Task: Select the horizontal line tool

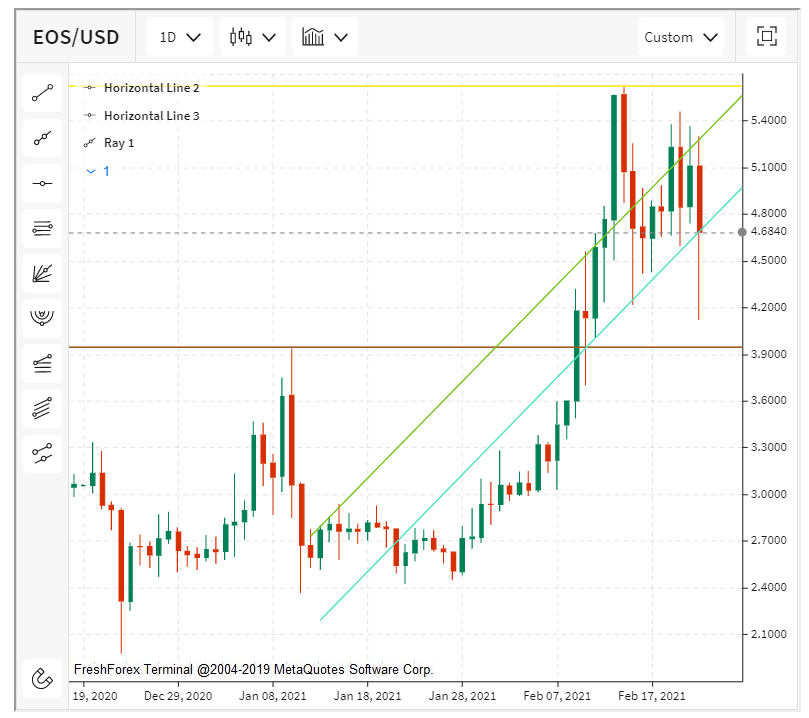Action: 42,184
